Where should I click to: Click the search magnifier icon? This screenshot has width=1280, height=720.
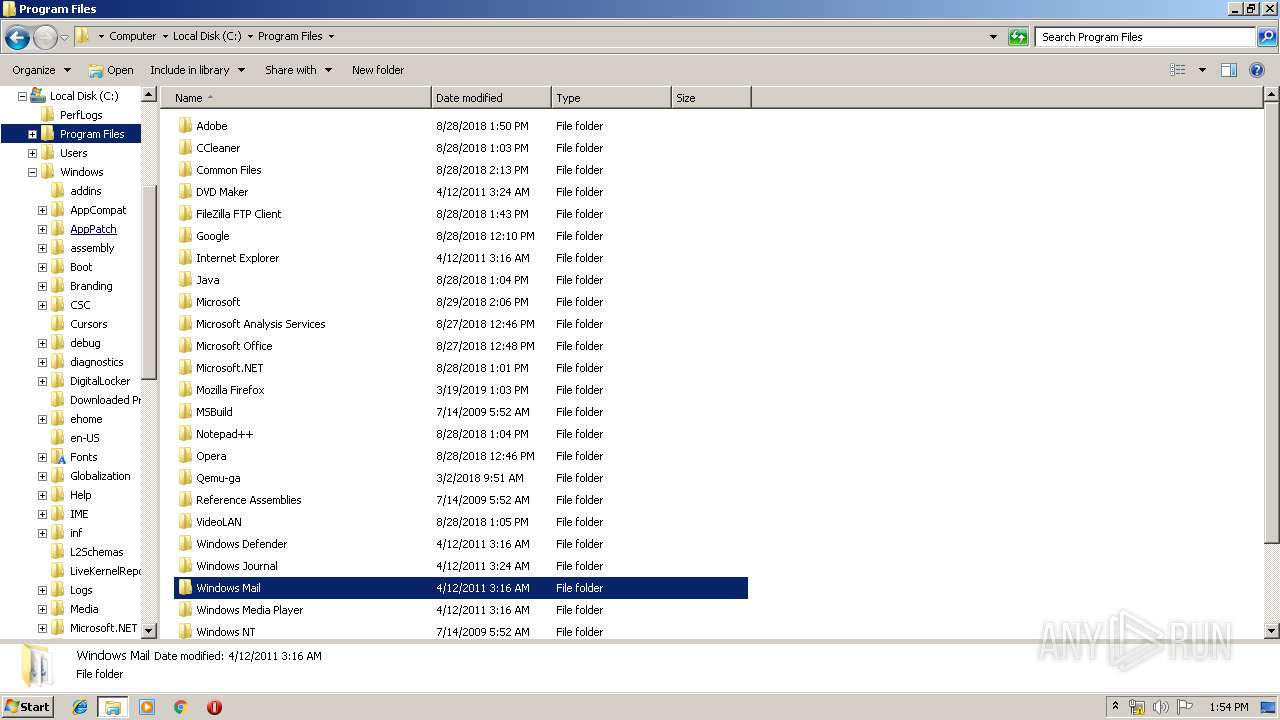point(1266,37)
